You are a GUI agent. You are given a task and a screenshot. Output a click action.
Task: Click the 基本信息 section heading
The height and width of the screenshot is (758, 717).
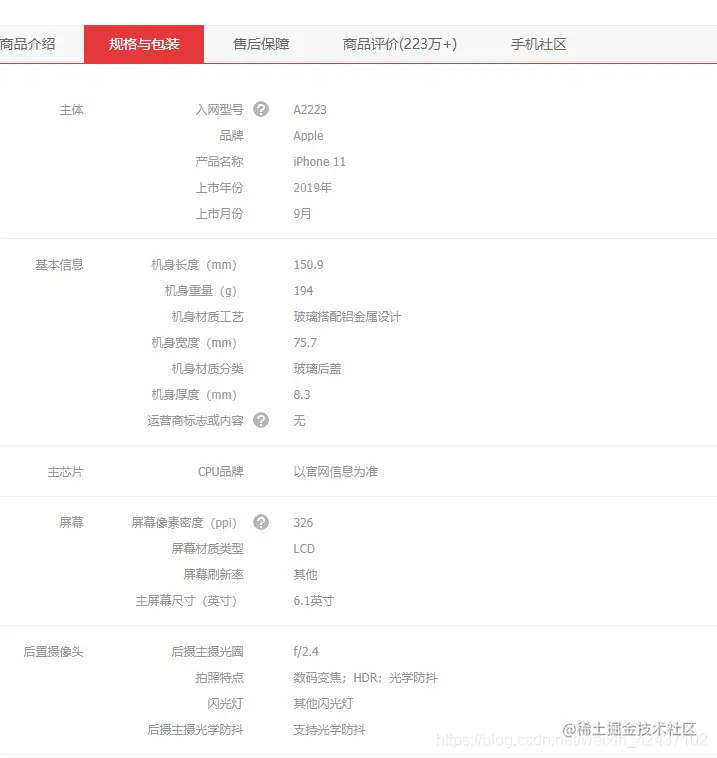[x=59, y=265]
